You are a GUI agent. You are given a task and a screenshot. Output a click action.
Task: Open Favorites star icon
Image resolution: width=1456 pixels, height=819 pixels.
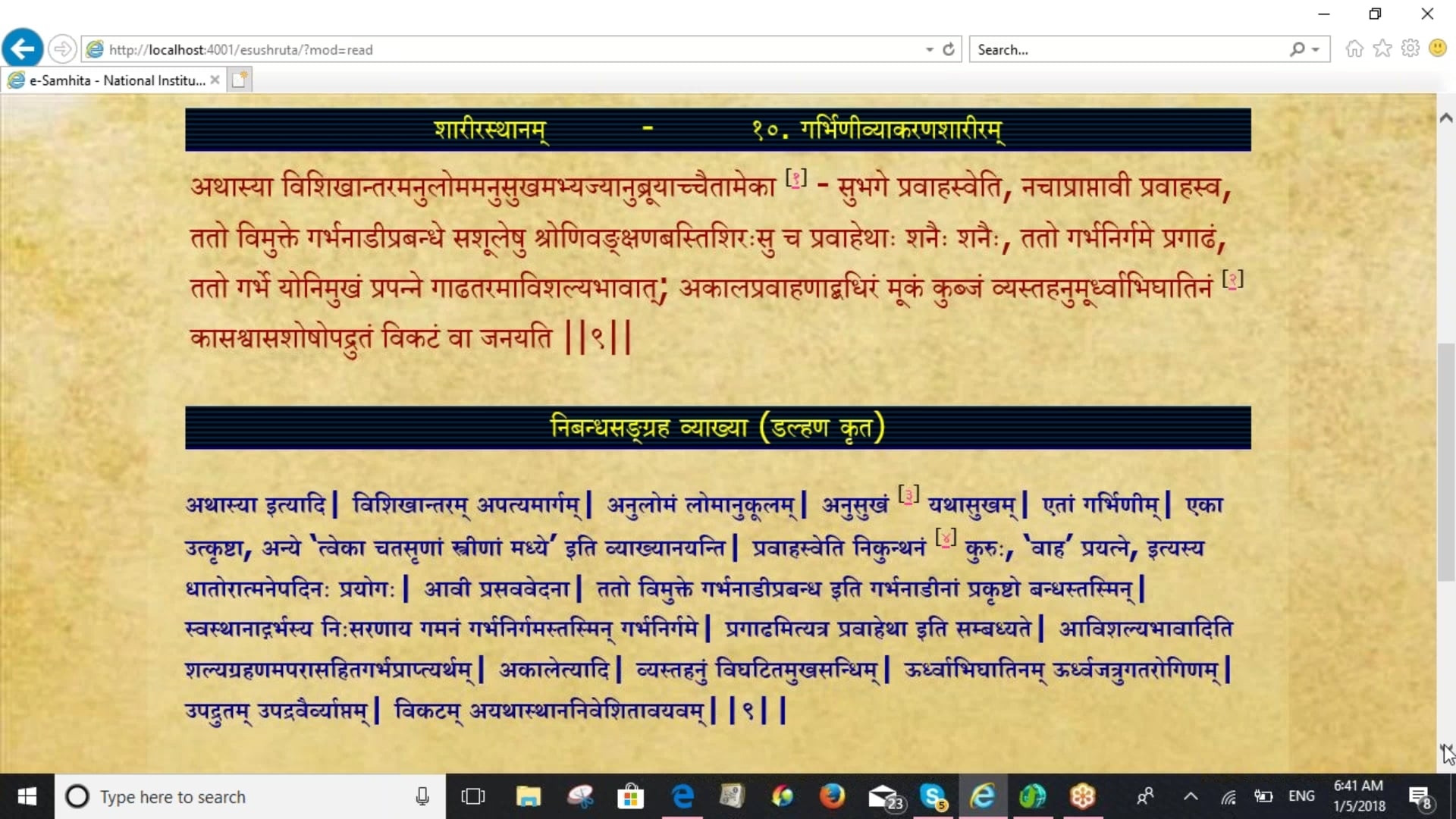coord(1382,49)
